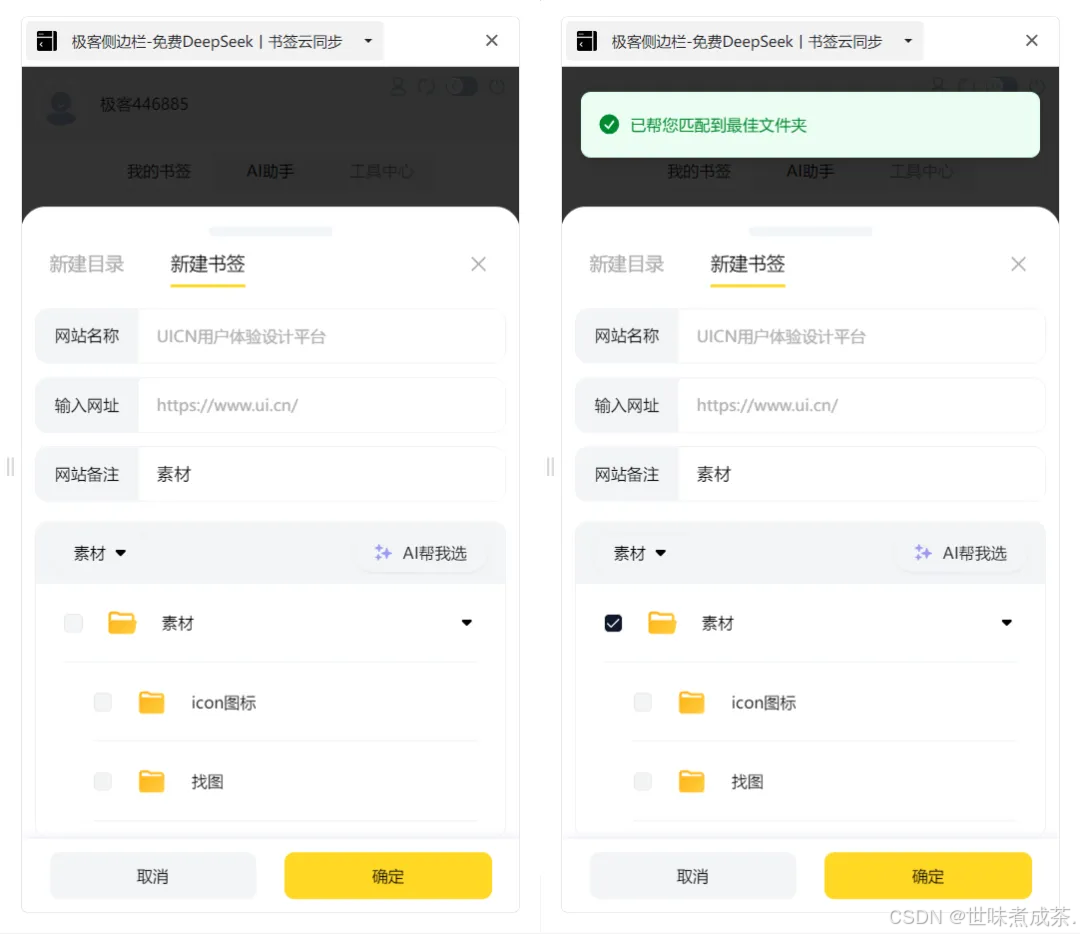Open the extension title dropdown in left panel
The image size is (1080, 934).
tap(368, 41)
